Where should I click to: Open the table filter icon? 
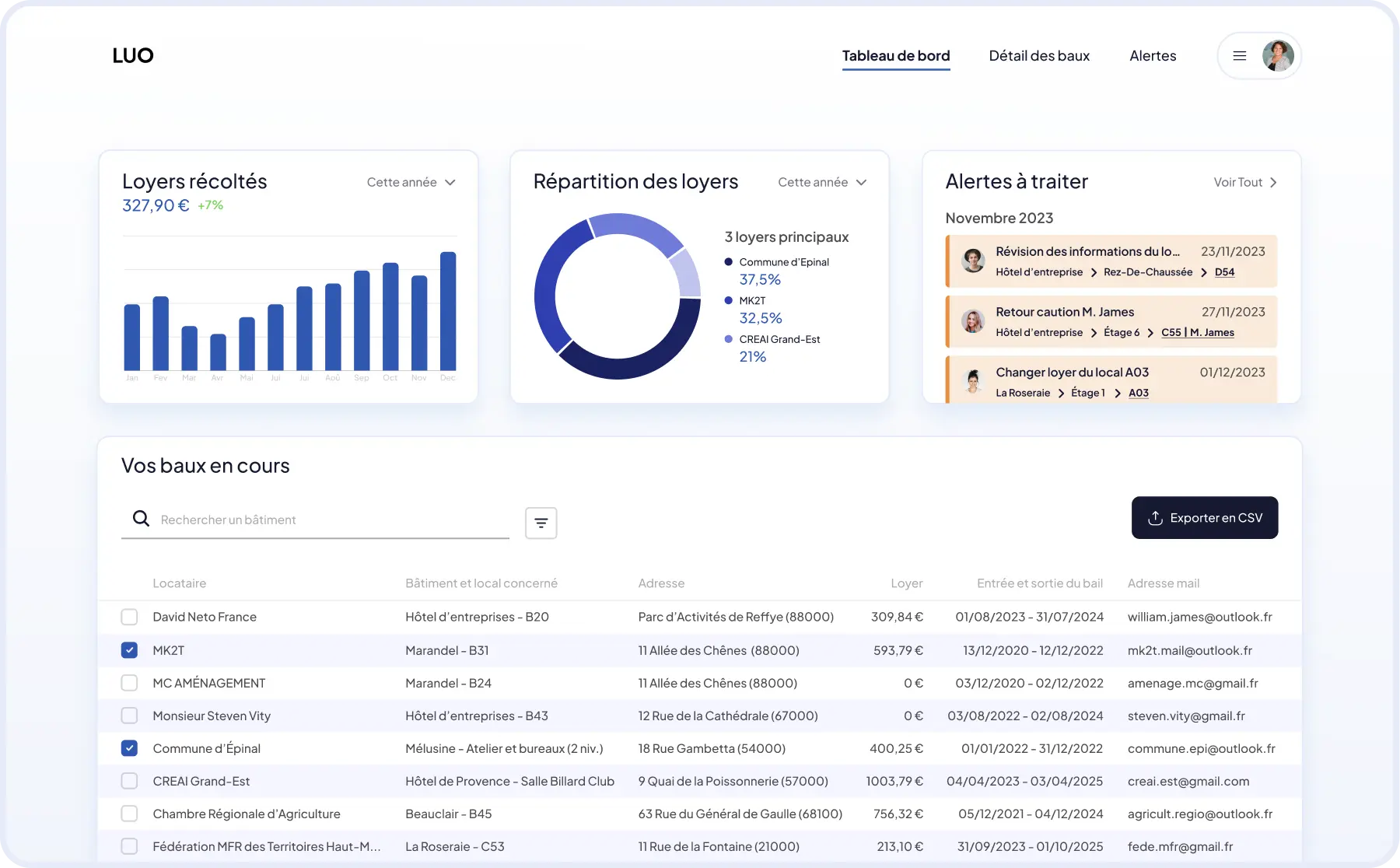click(541, 523)
